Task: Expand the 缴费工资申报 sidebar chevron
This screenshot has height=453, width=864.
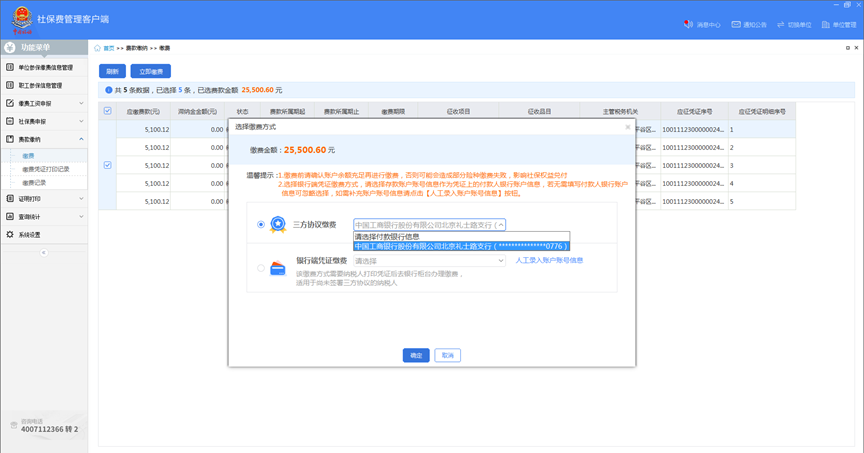Action: [81, 103]
